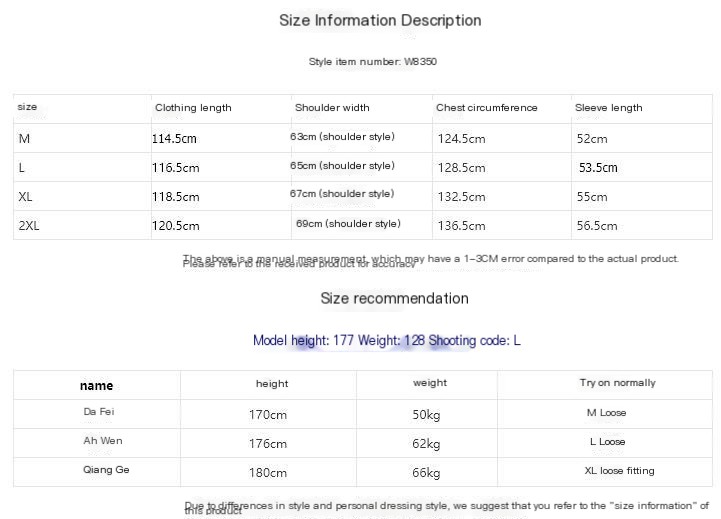Click the 114.5cm clothing length cell
721x519 pixels.
175,139
